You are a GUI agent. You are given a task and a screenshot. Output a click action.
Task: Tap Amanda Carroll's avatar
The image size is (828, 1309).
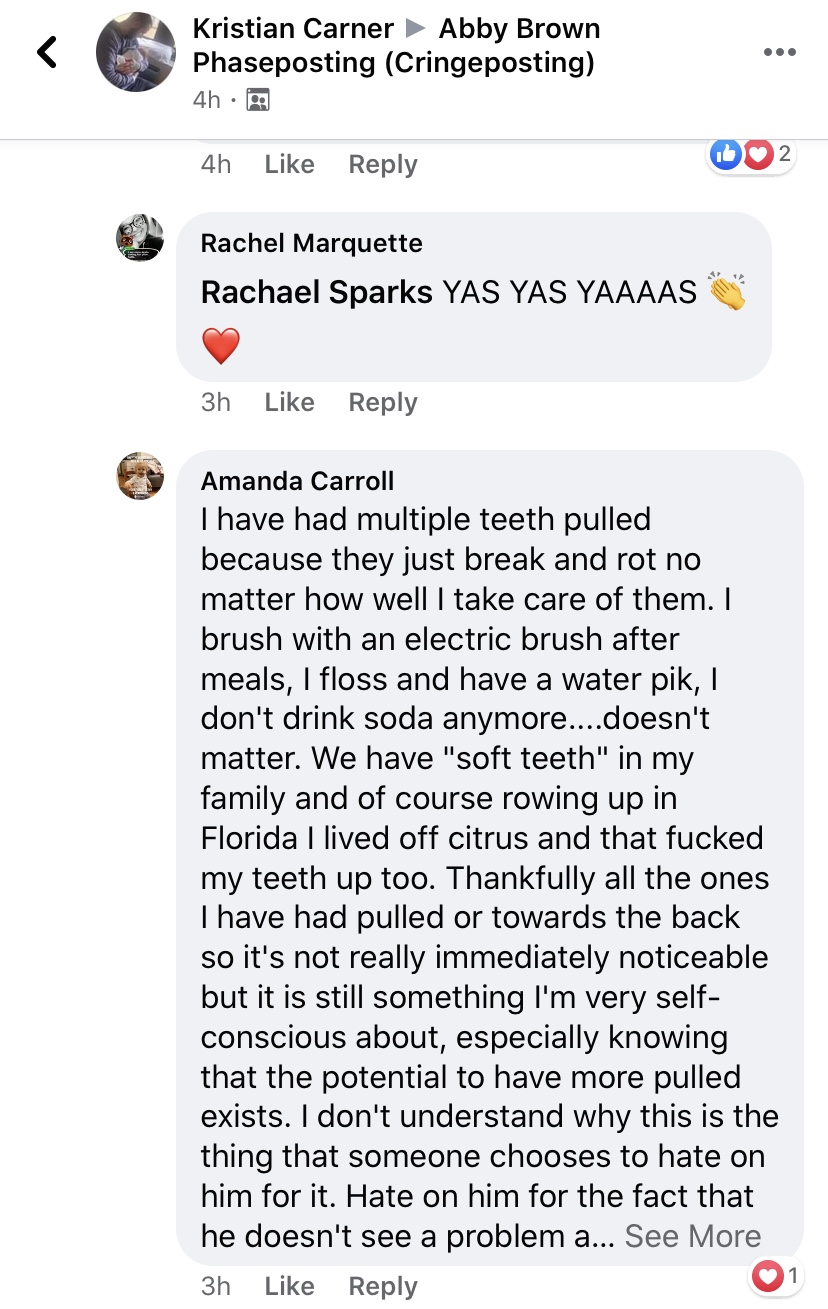coord(139,476)
